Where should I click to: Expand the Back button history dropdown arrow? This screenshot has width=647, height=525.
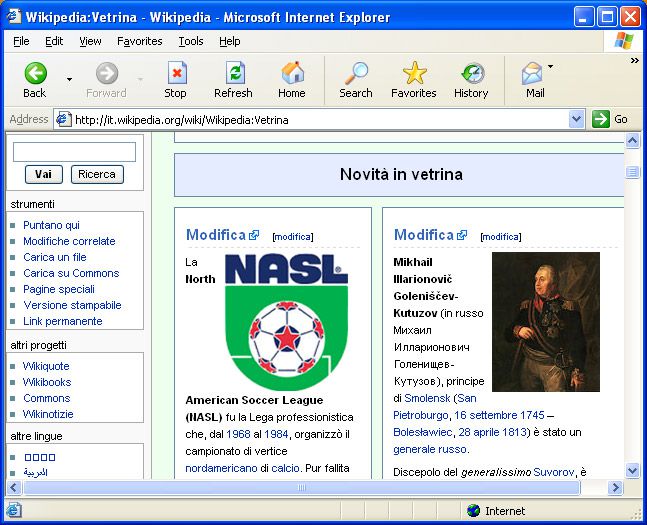point(69,79)
